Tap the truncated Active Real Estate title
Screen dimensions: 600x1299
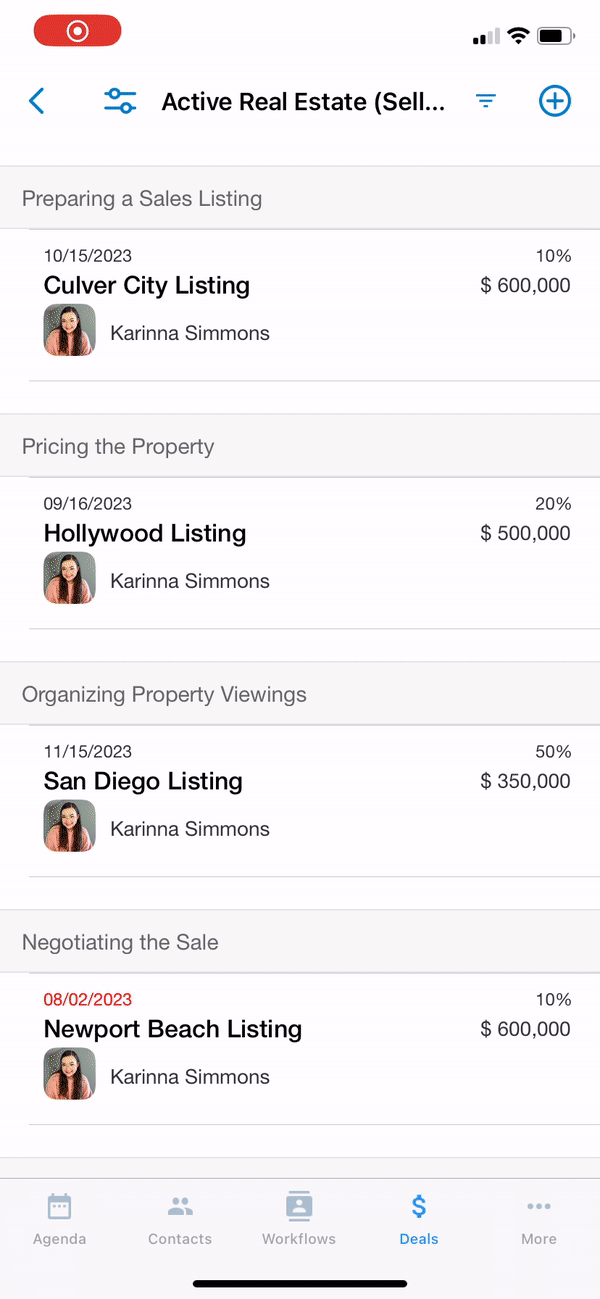coord(305,101)
